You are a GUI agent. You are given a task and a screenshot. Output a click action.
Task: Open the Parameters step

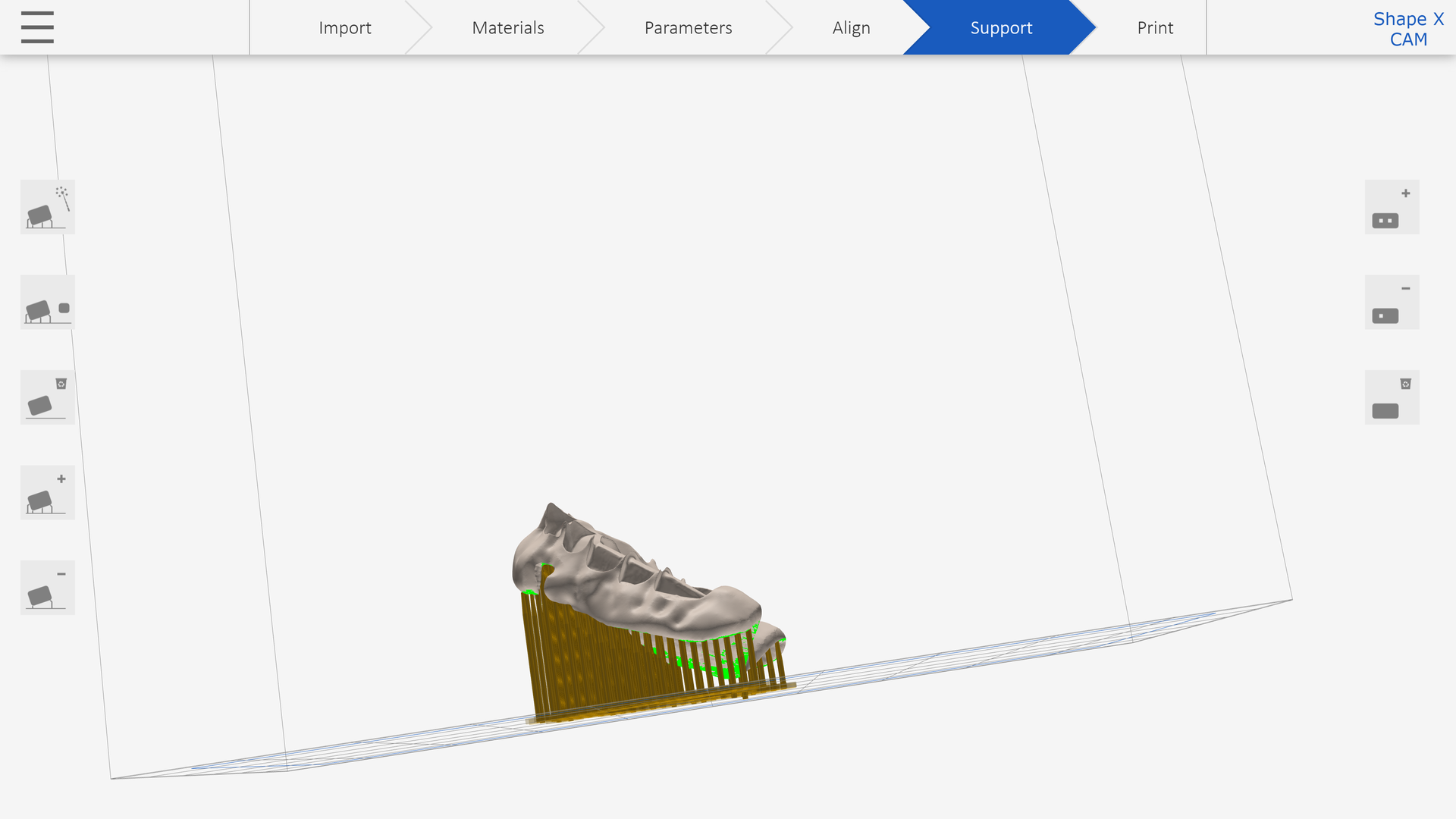click(x=688, y=28)
